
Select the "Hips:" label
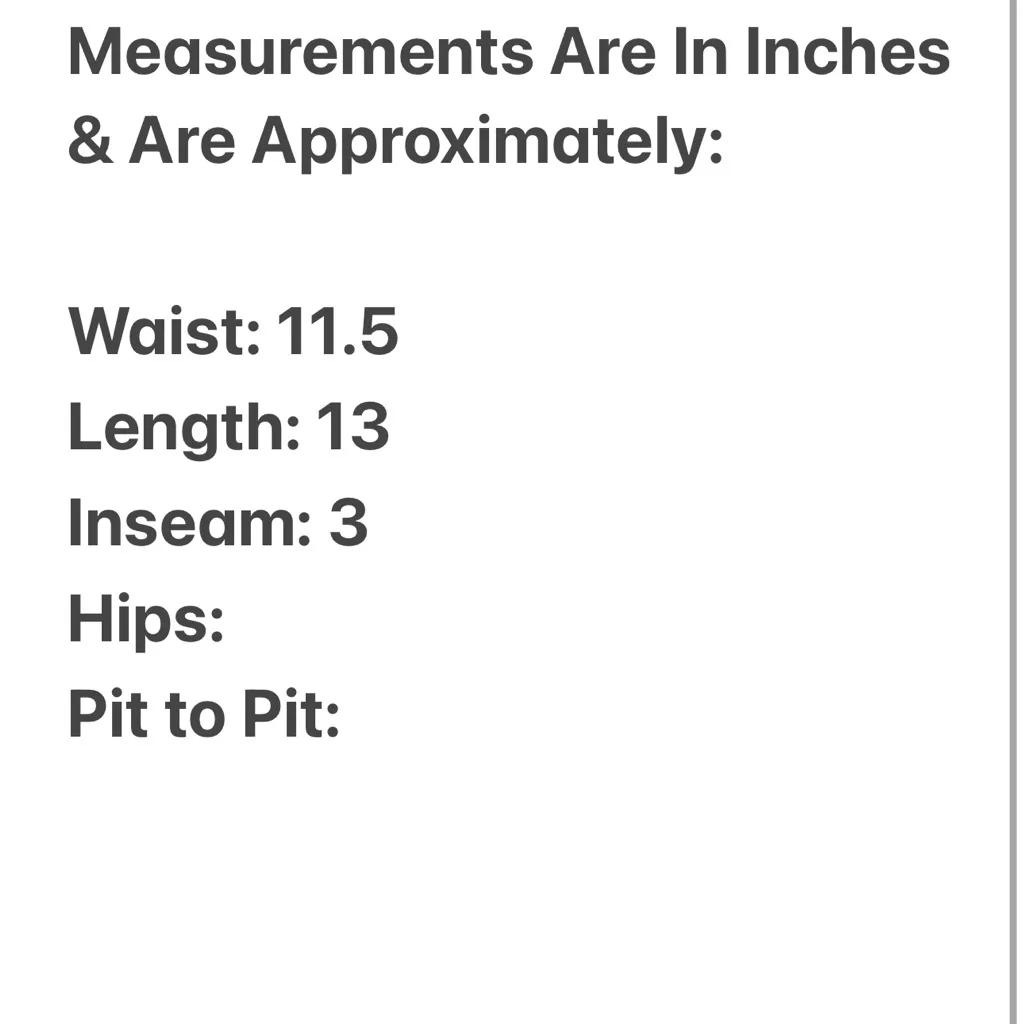click(x=146, y=620)
